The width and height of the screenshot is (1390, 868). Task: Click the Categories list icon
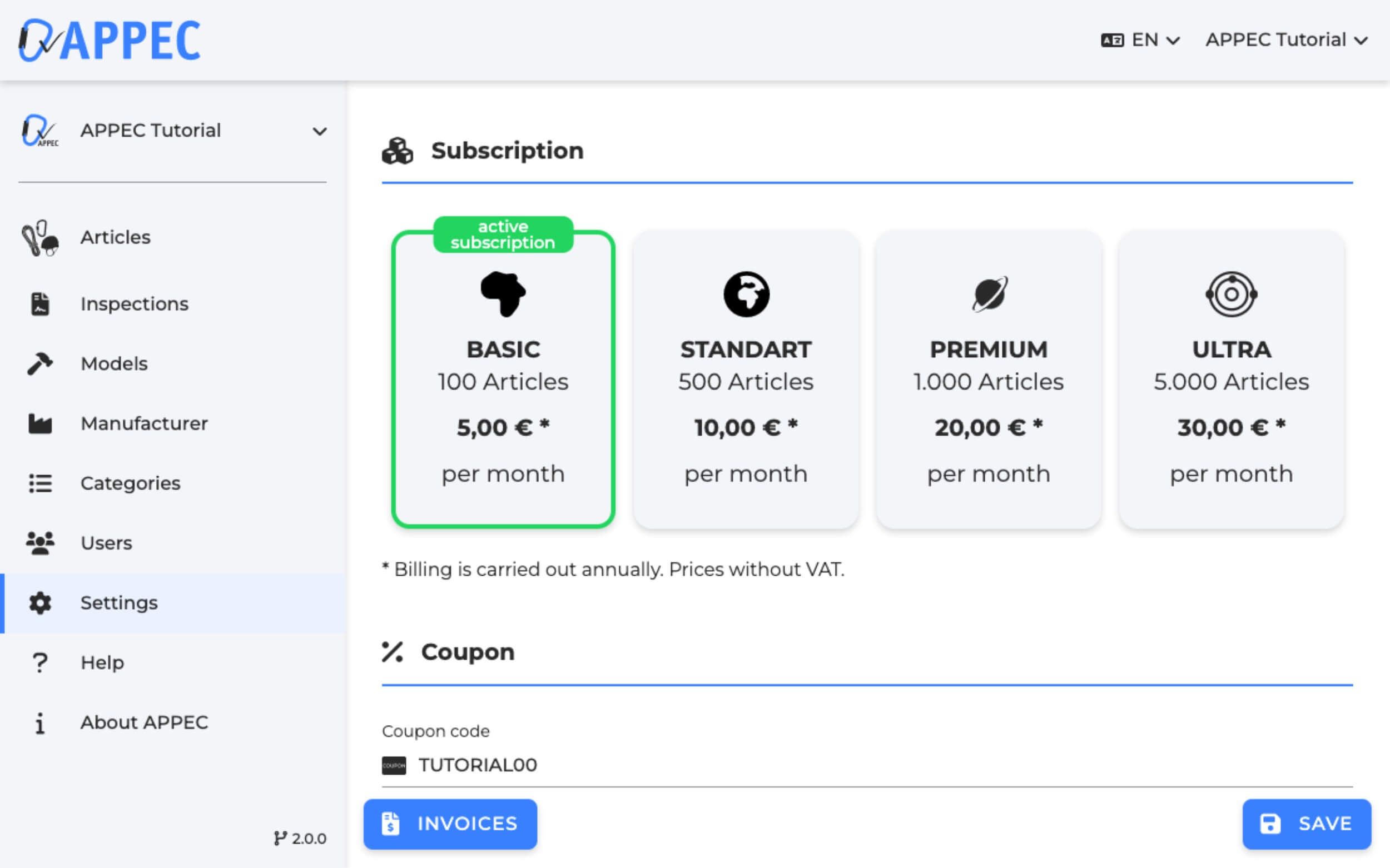pyautogui.click(x=39, y=483)
